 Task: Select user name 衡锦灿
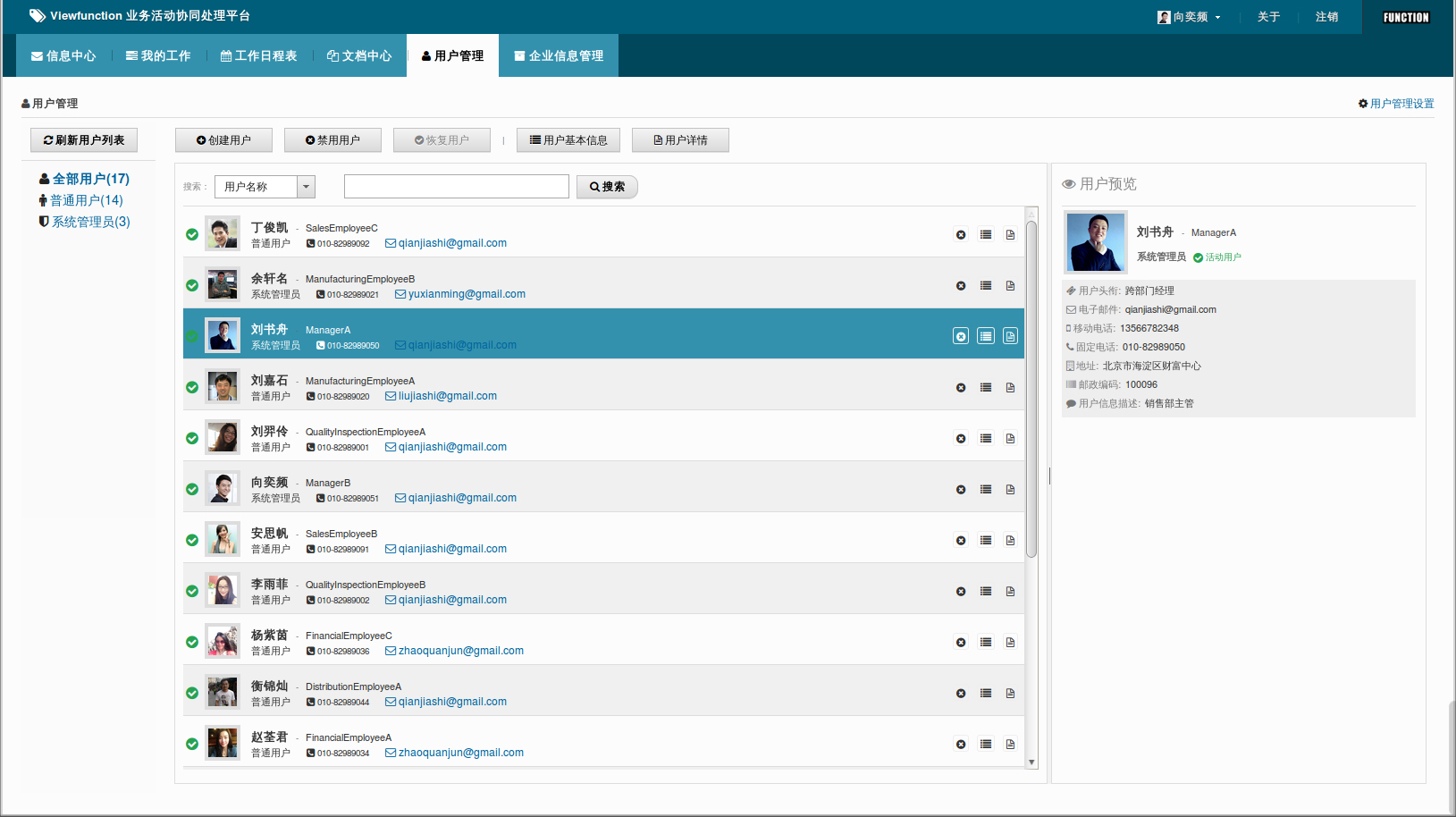click(x=269, y=686)
